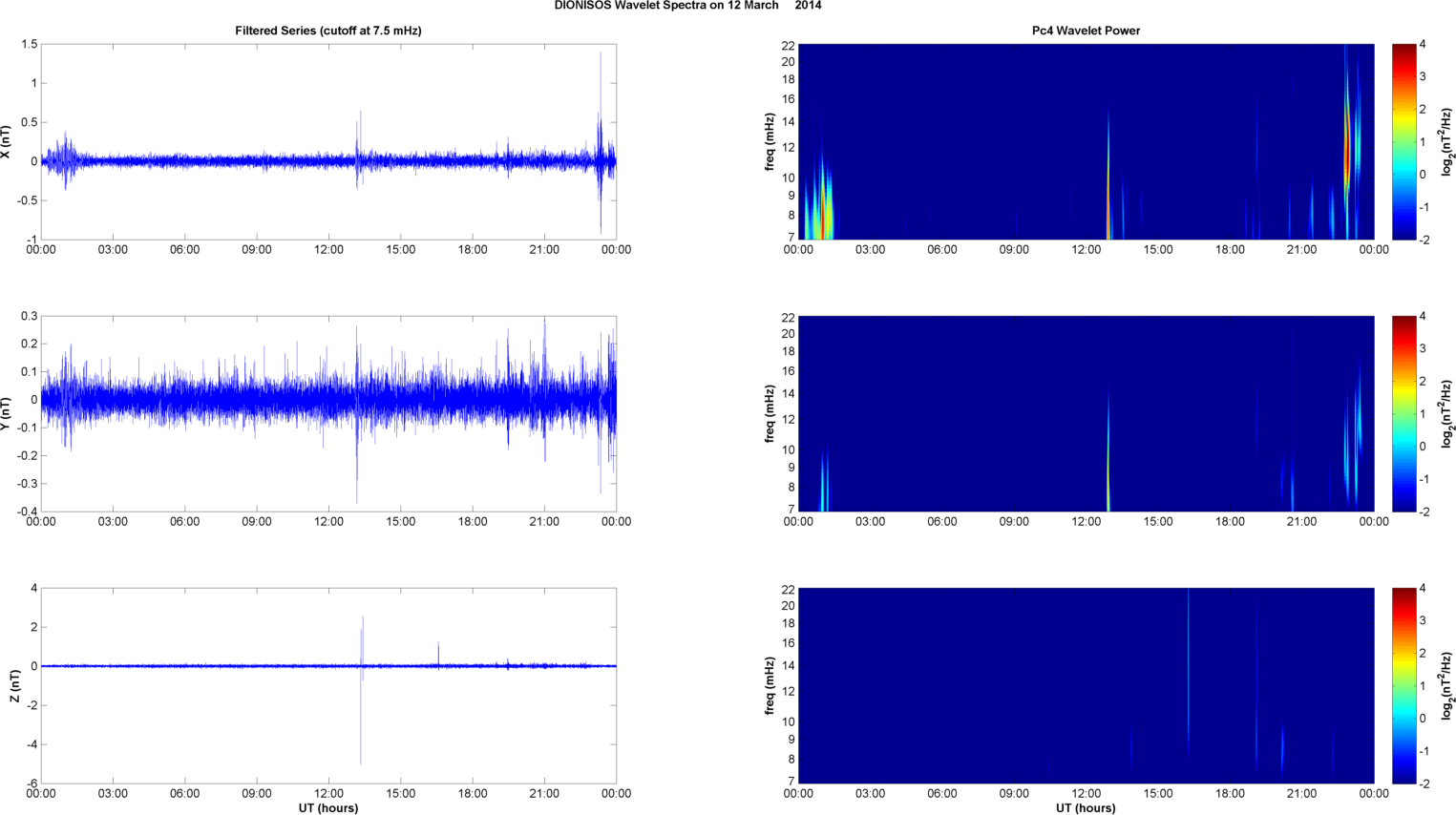Image resolution: width=1456 pixels, height=815 pixels.
Task: Click the '1.5' tick on X (nT) axis
Action: [x=29, y=44]
